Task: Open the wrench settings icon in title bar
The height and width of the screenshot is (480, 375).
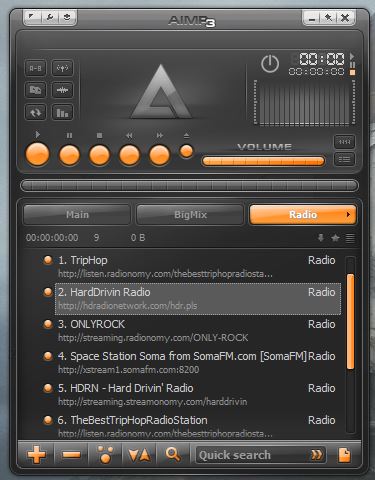Action: (50, 17)
